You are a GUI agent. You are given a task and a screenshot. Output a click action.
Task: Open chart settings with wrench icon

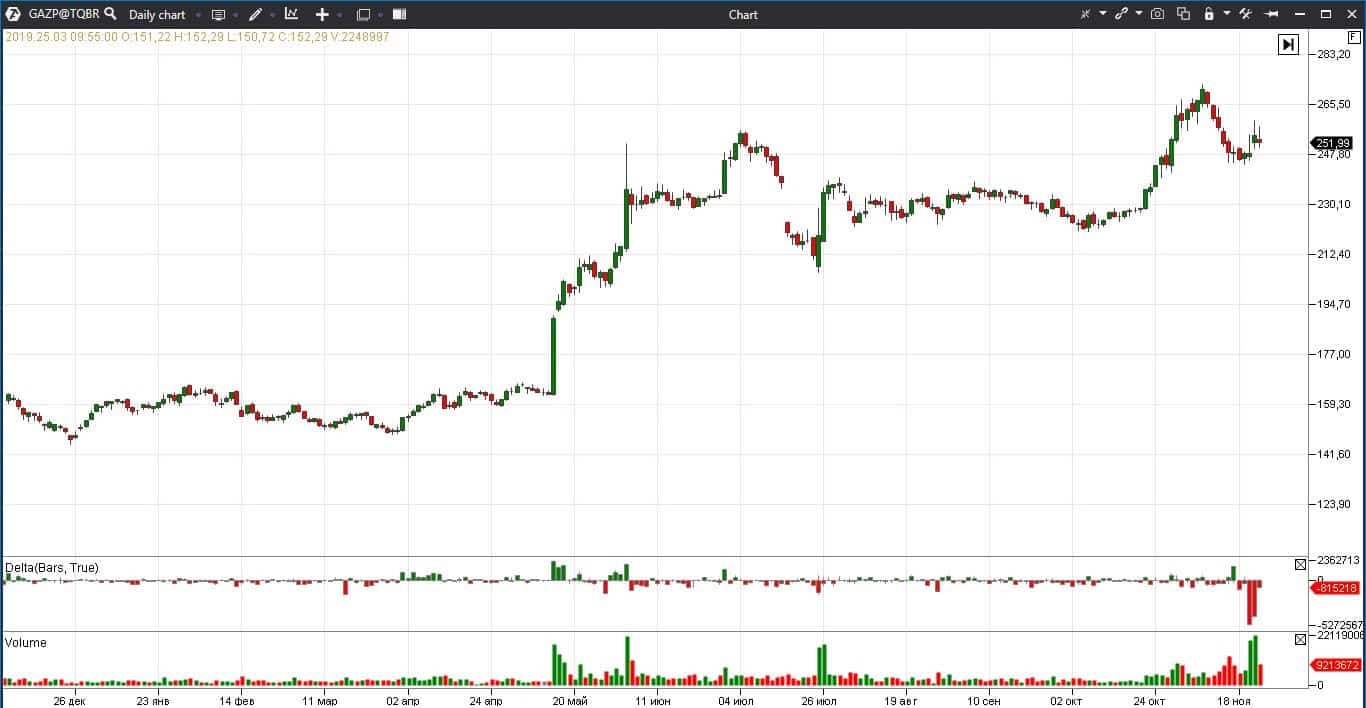pos(1247,14)
